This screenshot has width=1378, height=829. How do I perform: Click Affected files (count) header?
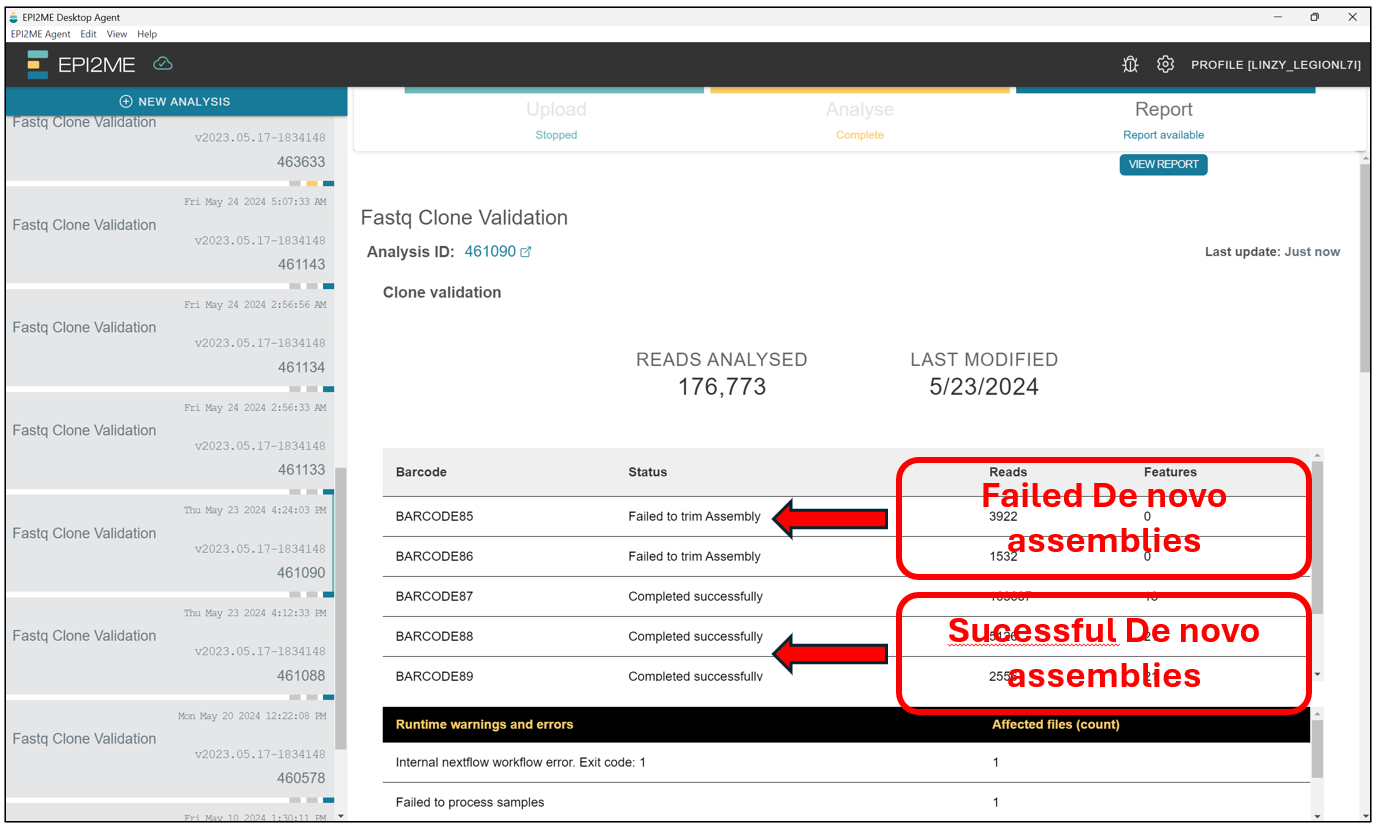pyautogui.click(x=1055, y=725)
